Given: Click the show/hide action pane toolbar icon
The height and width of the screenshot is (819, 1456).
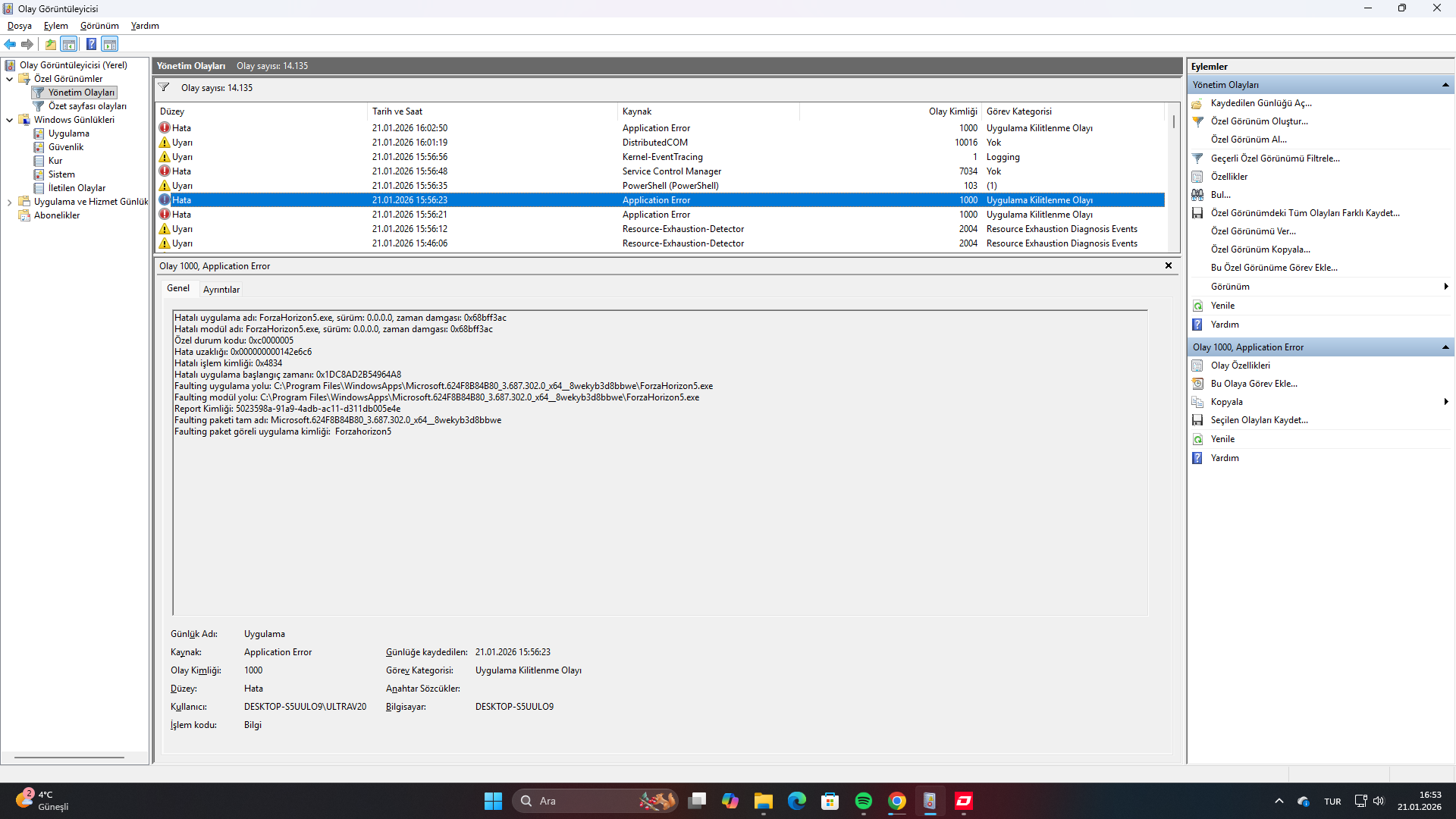Looking at the screenshot, I should (110, 44).
